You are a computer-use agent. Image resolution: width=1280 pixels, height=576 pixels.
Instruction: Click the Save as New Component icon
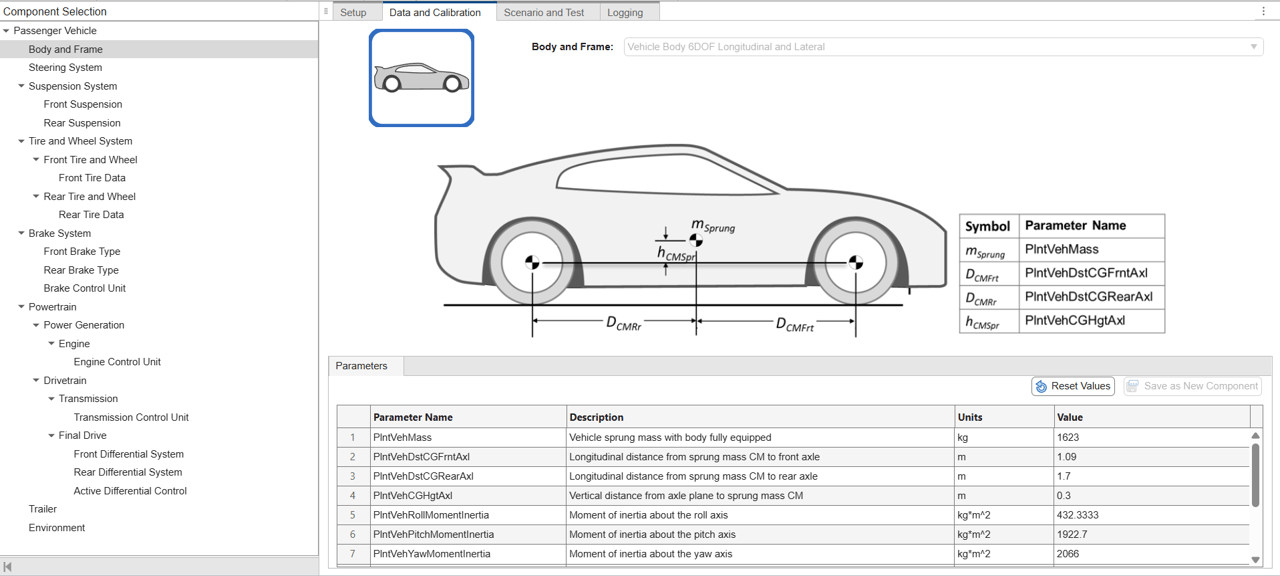pos(1133,386)
